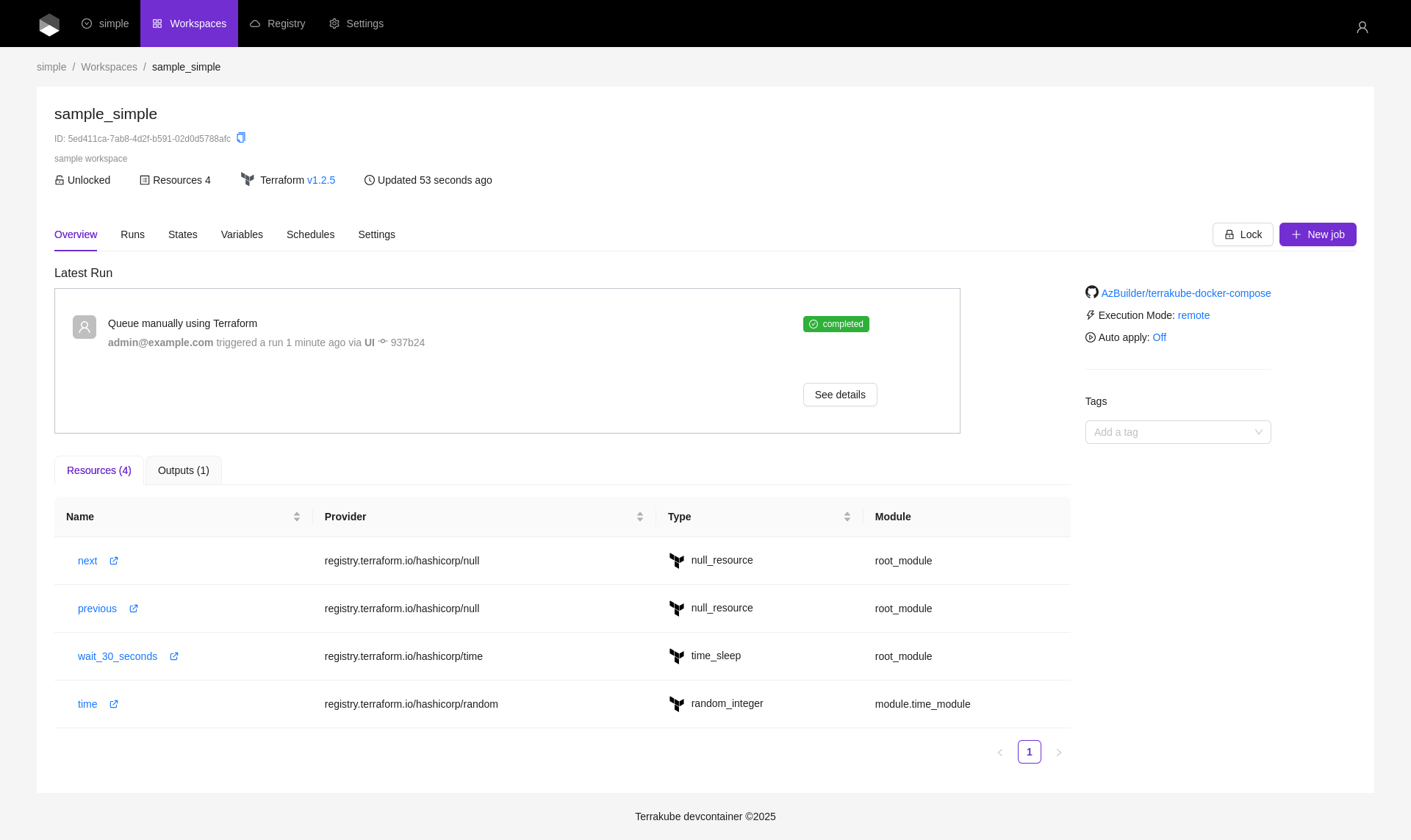Open external link icon beside 'next' resource
This screenshot has height=840, width=1411.
(114, 561)
